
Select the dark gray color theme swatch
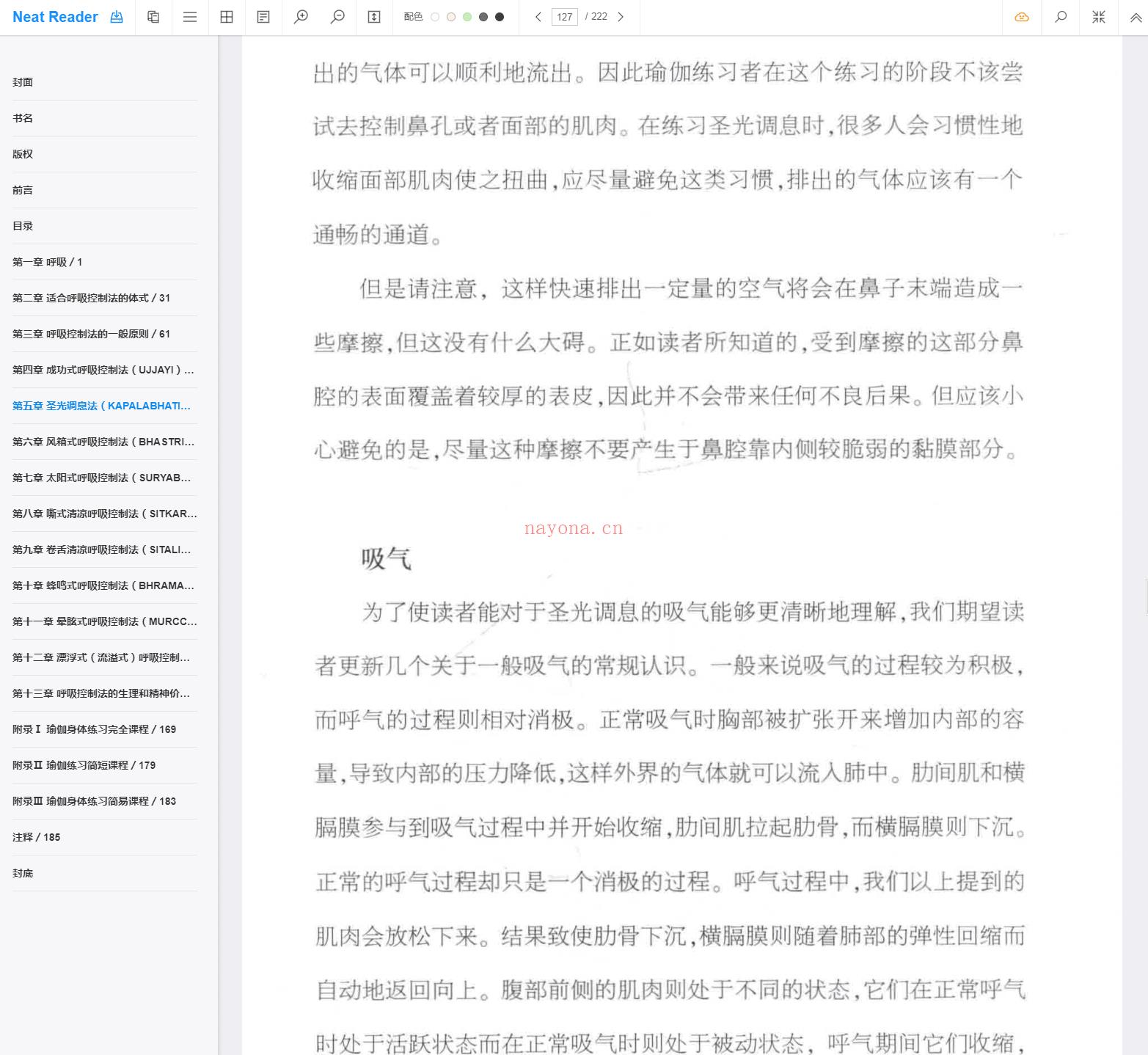click(483, 17)
